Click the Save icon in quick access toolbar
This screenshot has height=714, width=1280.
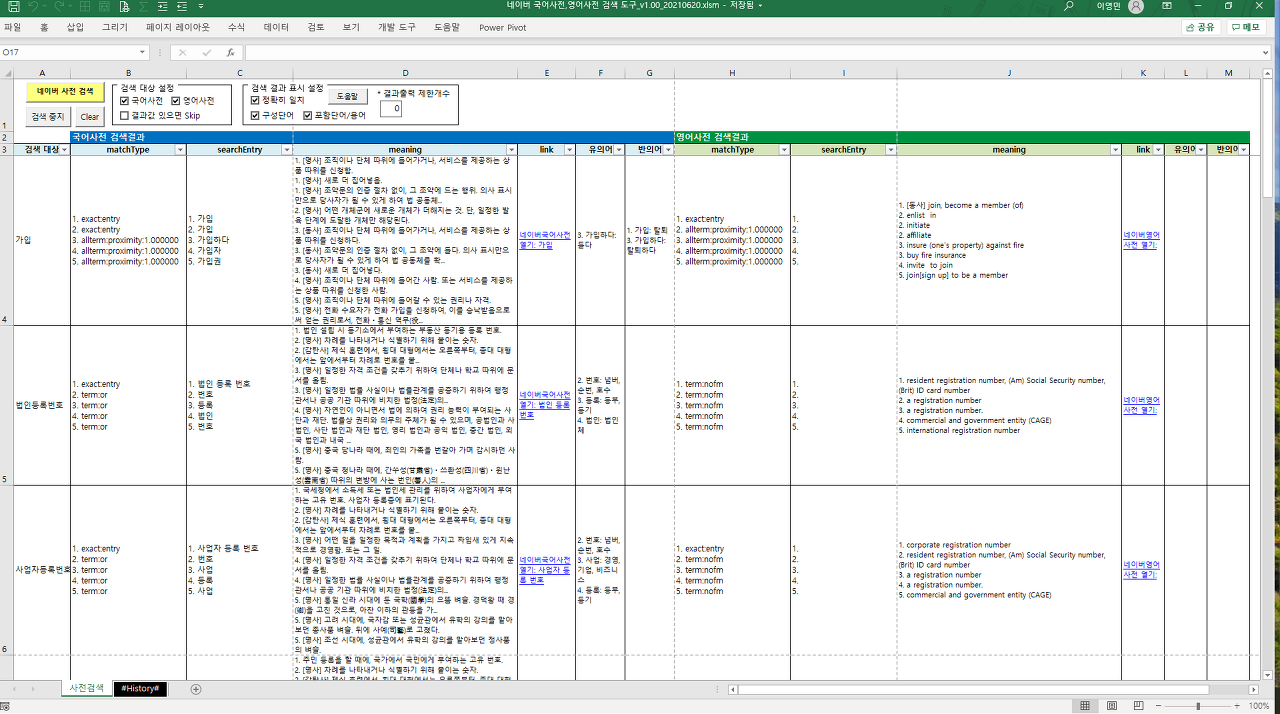tap(13, 7)
